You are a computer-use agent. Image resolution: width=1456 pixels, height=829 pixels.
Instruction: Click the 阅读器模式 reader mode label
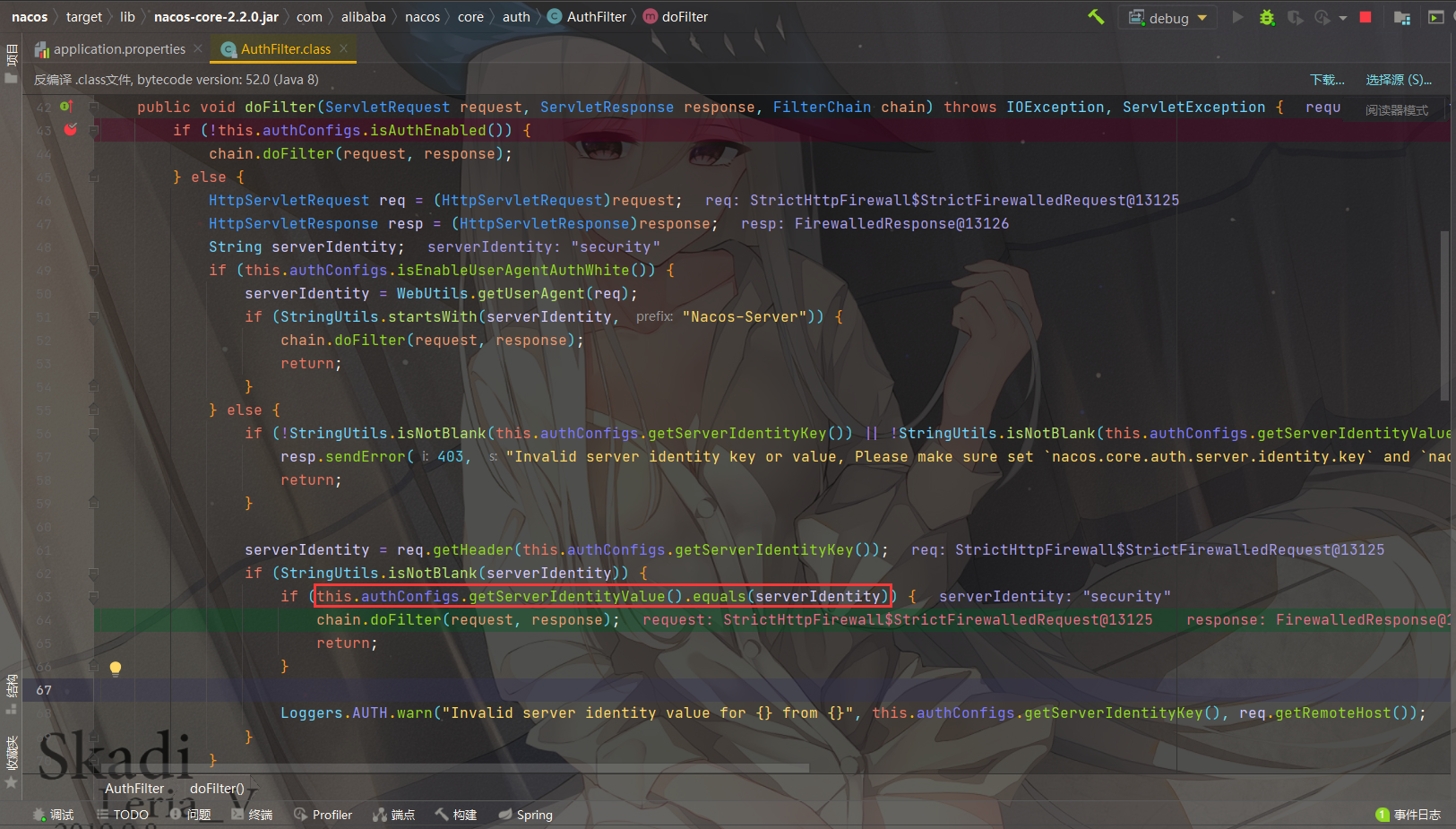pos(1397,110)
